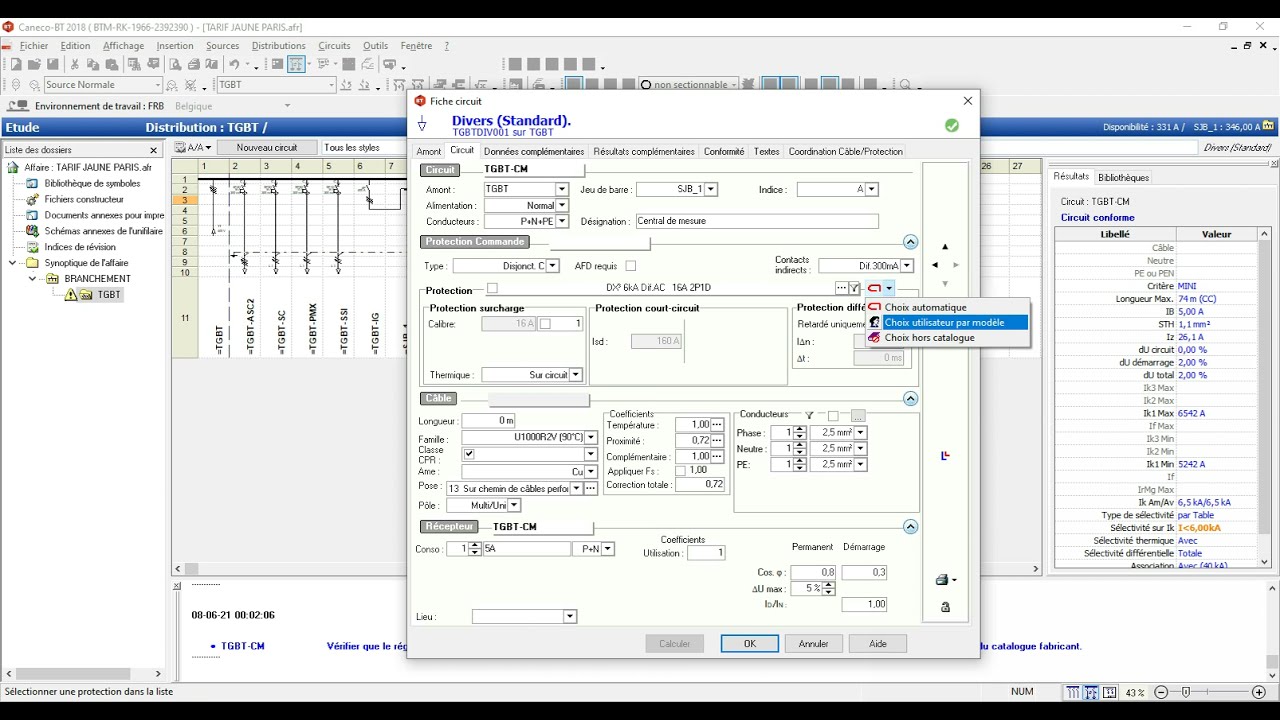Open the Distributions menu
The width and height of the screenshot is (1280, 720).
278,46
